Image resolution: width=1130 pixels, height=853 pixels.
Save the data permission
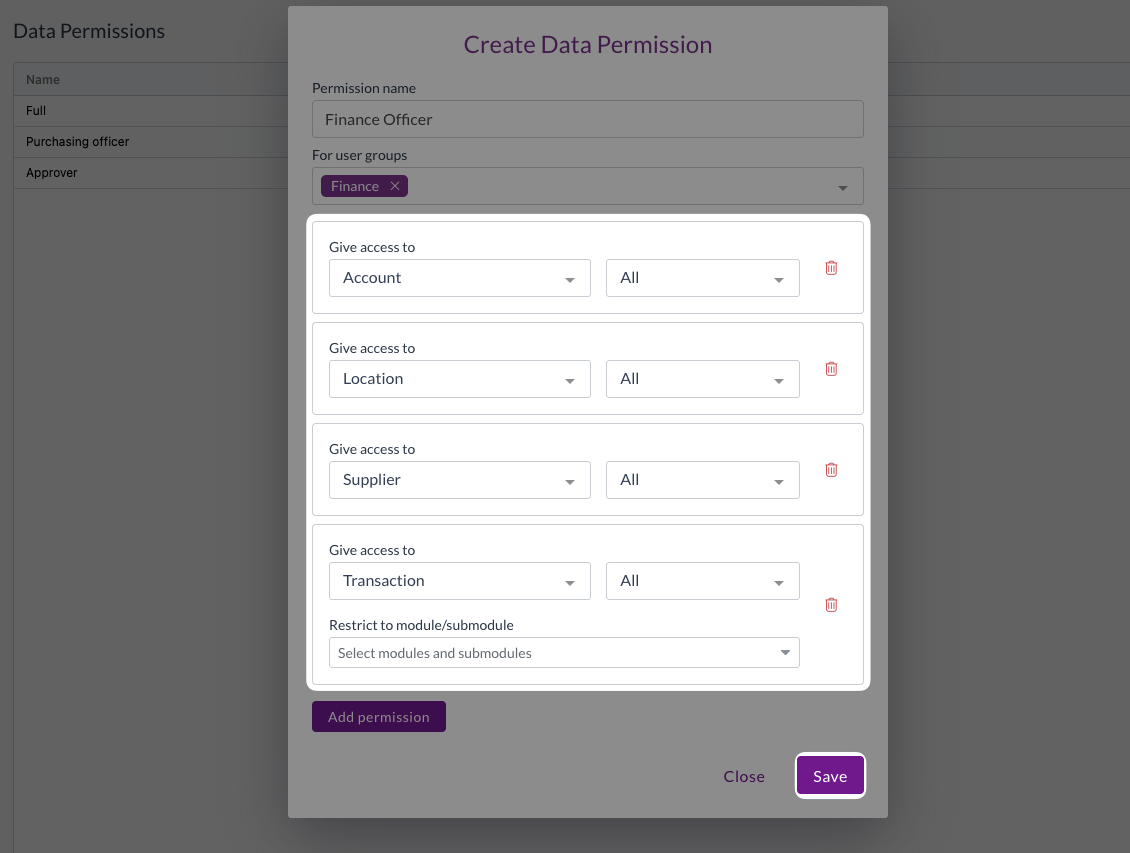click(830, 776)
